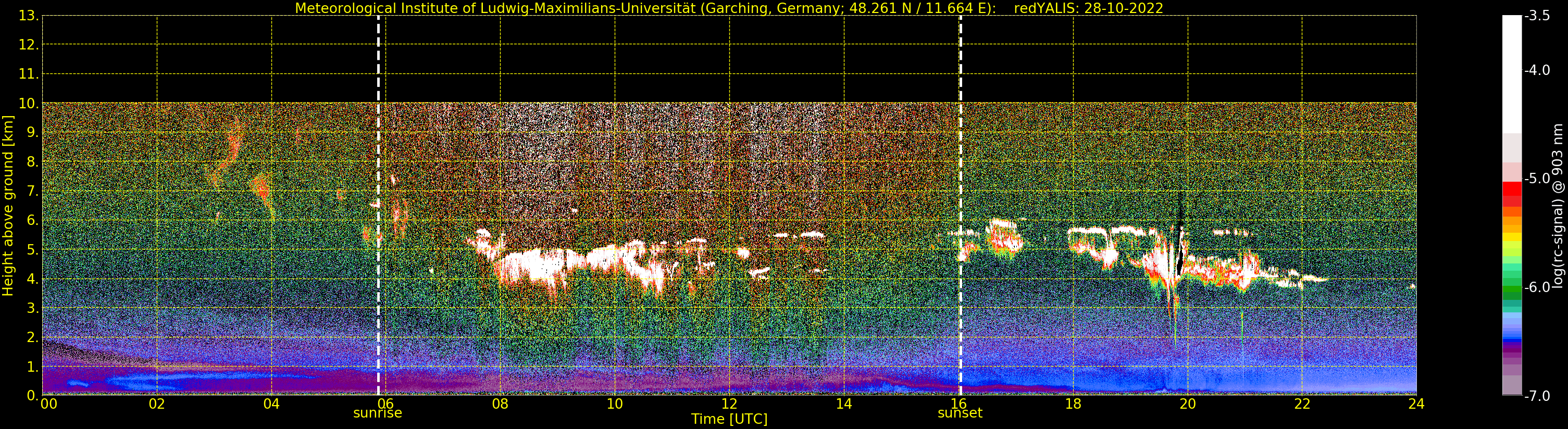1568x429 pixels.
Task: Click the 1 km tick on height axis
Action: tap(32, 367)
